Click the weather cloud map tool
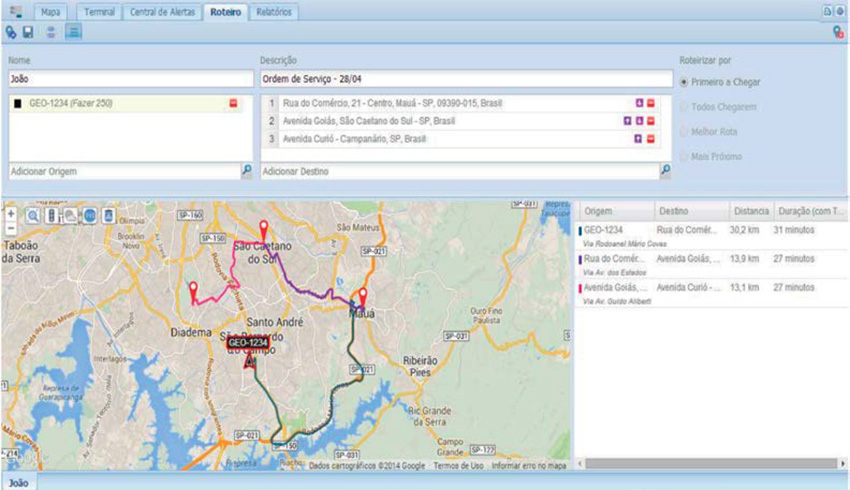This screenshot has width=850, height=490. [70, 216]
